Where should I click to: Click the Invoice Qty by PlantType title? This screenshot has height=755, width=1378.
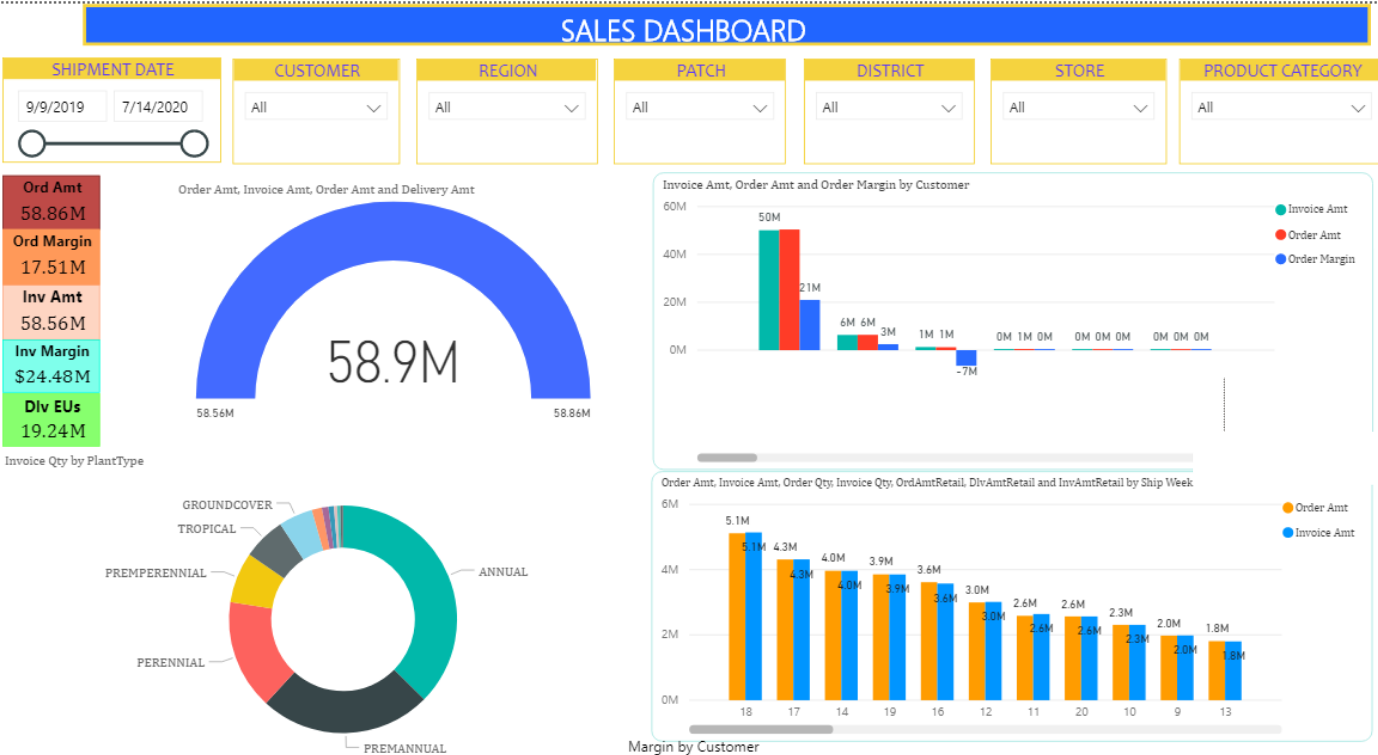(74, 461)
